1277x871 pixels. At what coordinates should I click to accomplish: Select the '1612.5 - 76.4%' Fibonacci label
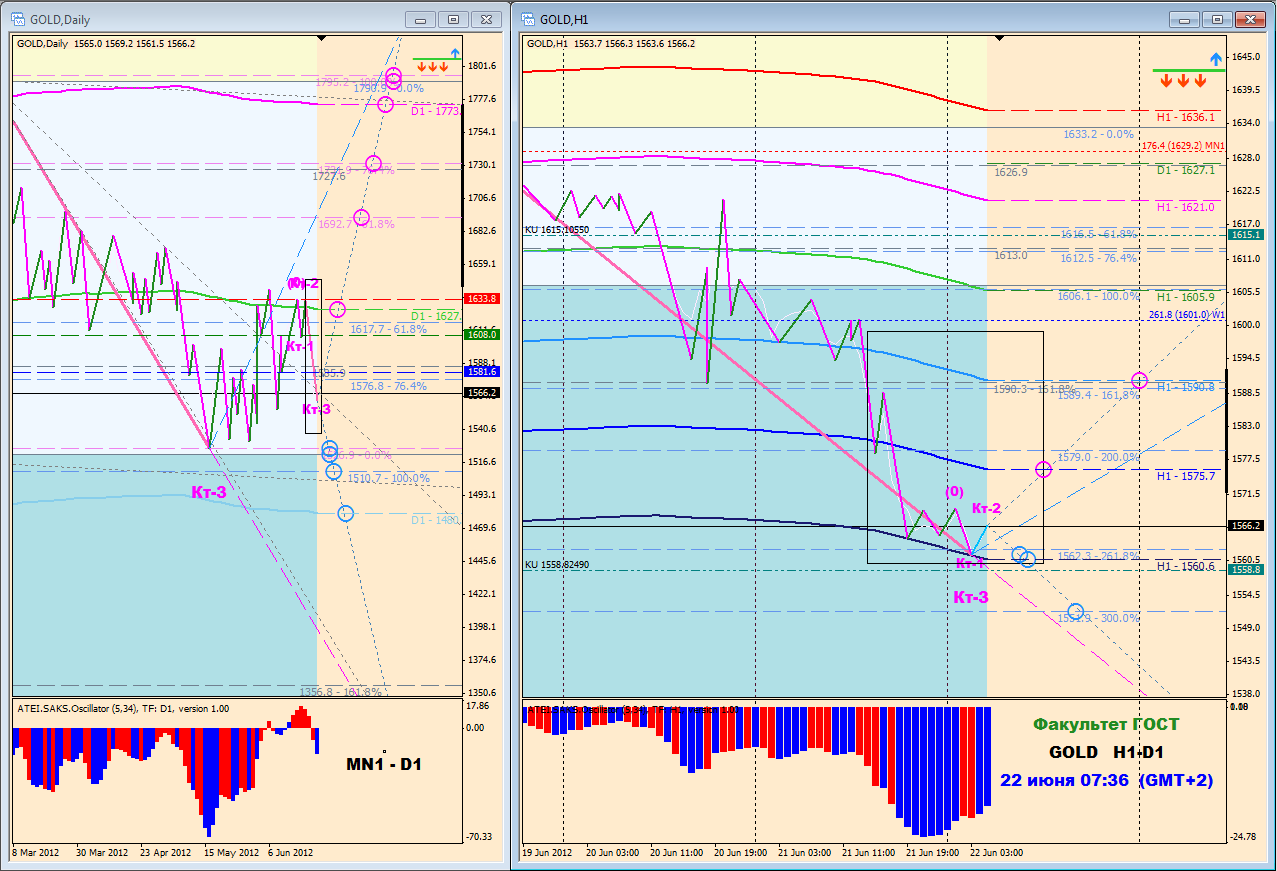coord(1099,258)
